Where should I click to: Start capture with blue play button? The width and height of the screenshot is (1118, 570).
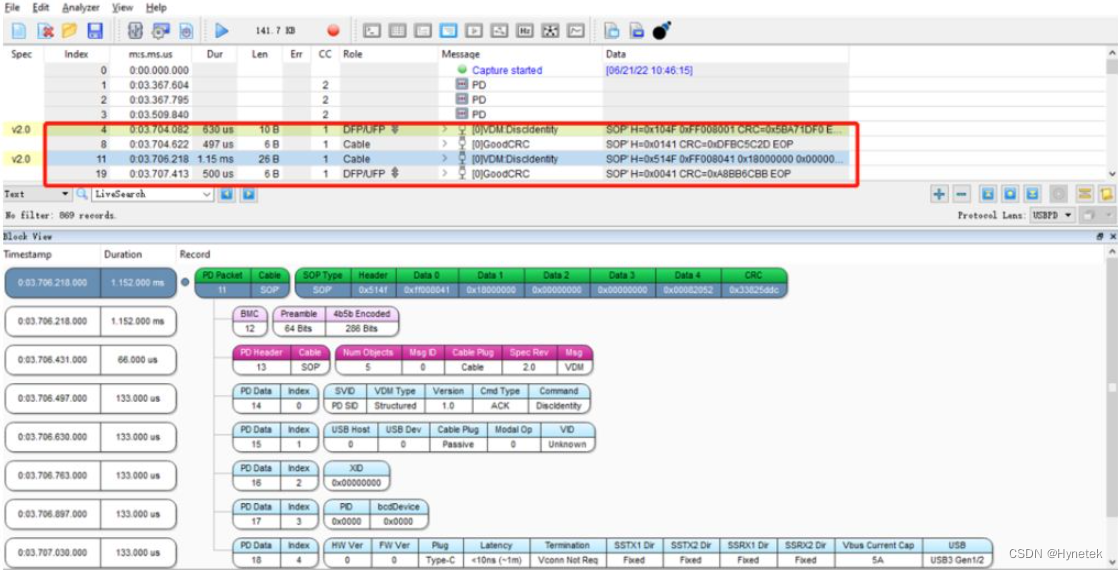(x=222, y=31)
